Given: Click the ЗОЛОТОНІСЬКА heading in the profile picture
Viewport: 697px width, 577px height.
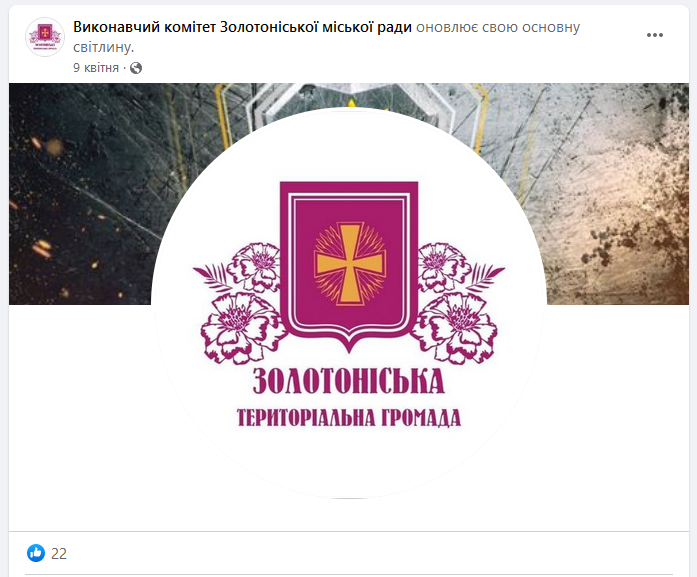Looking at the screenshot, I should (x=349, y=381).
